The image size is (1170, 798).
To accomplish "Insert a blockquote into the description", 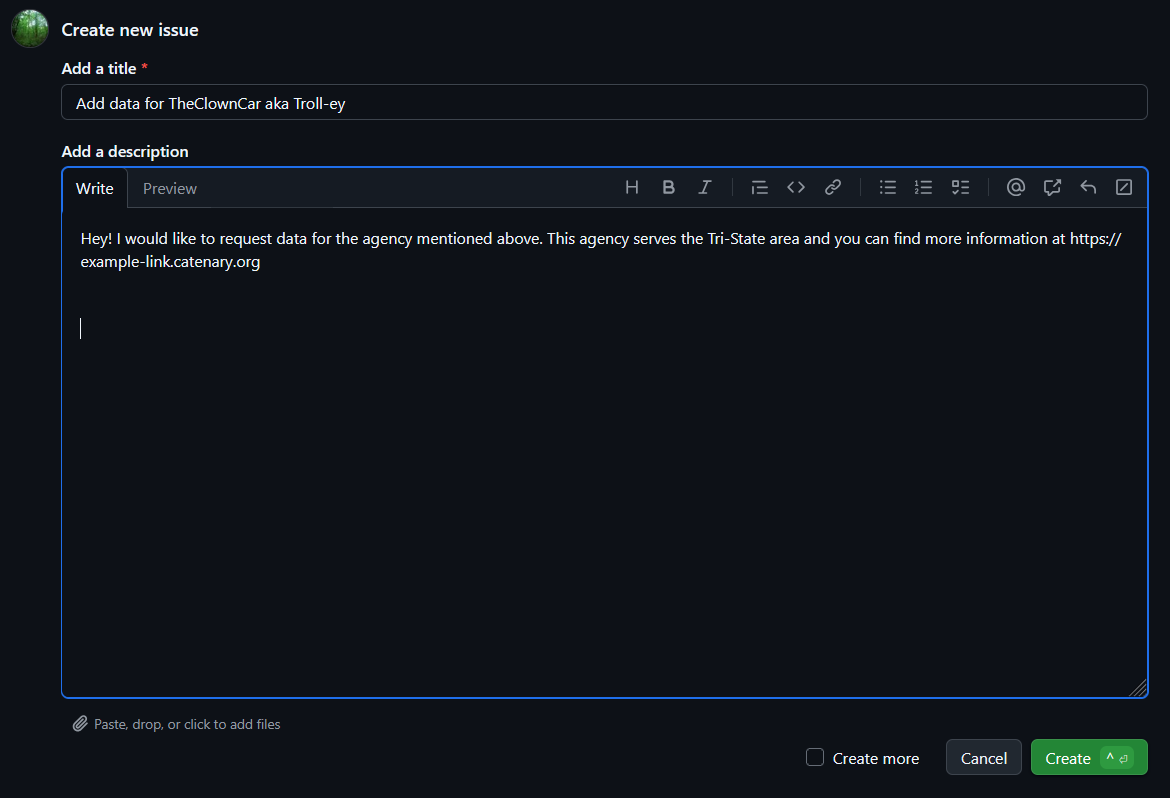I will (x=759, y=187).
